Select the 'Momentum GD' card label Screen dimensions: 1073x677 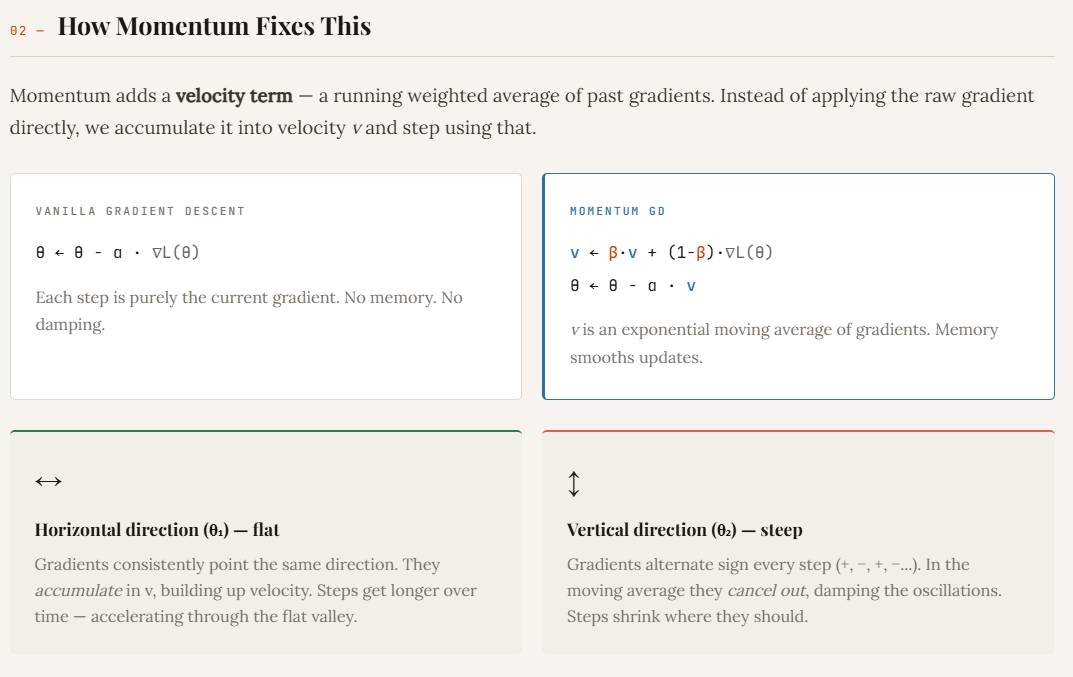click(x=617, y=211)
